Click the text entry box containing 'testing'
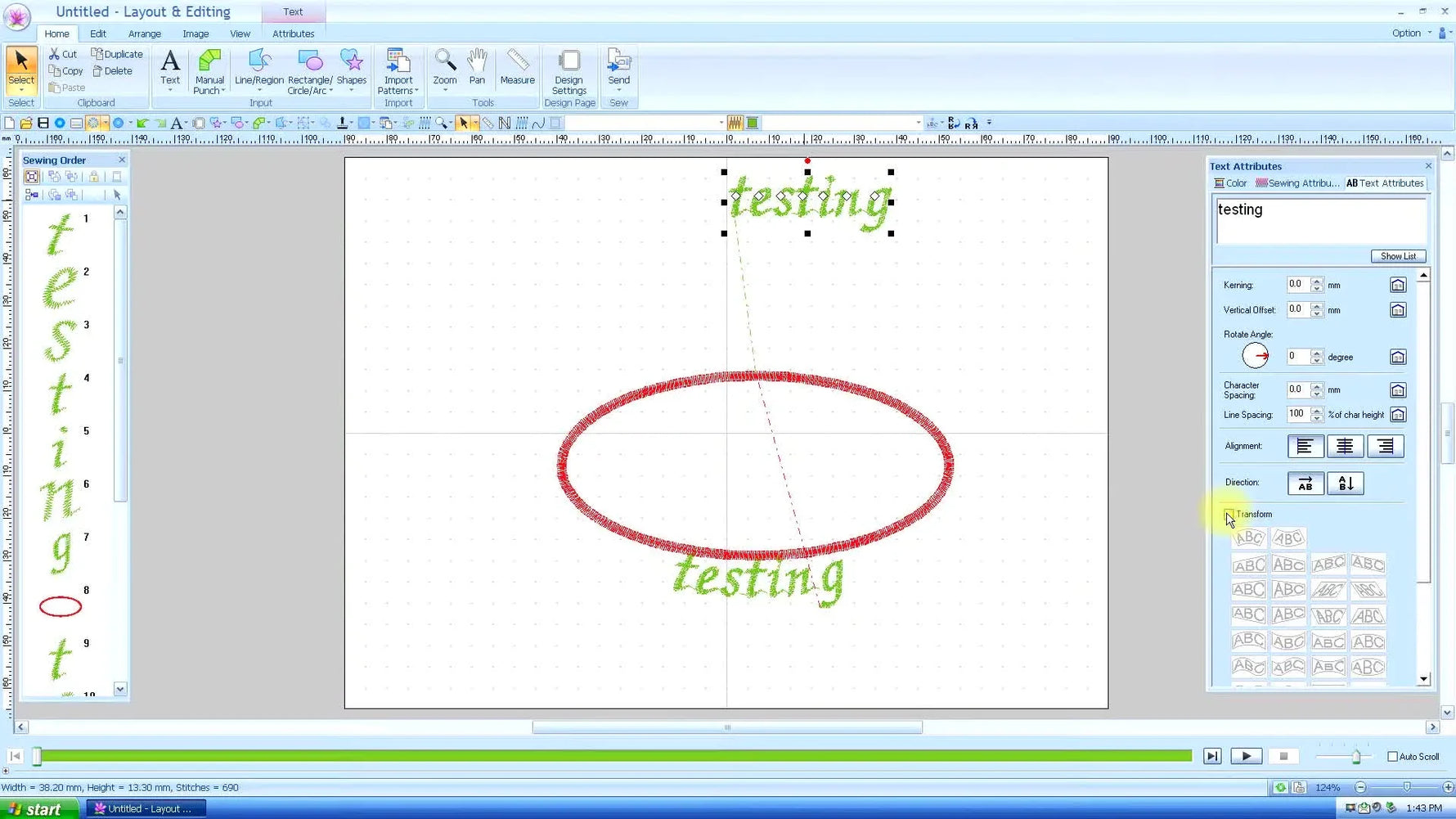Screen dimensions: 1456x819 click(x=1320, y=221)
